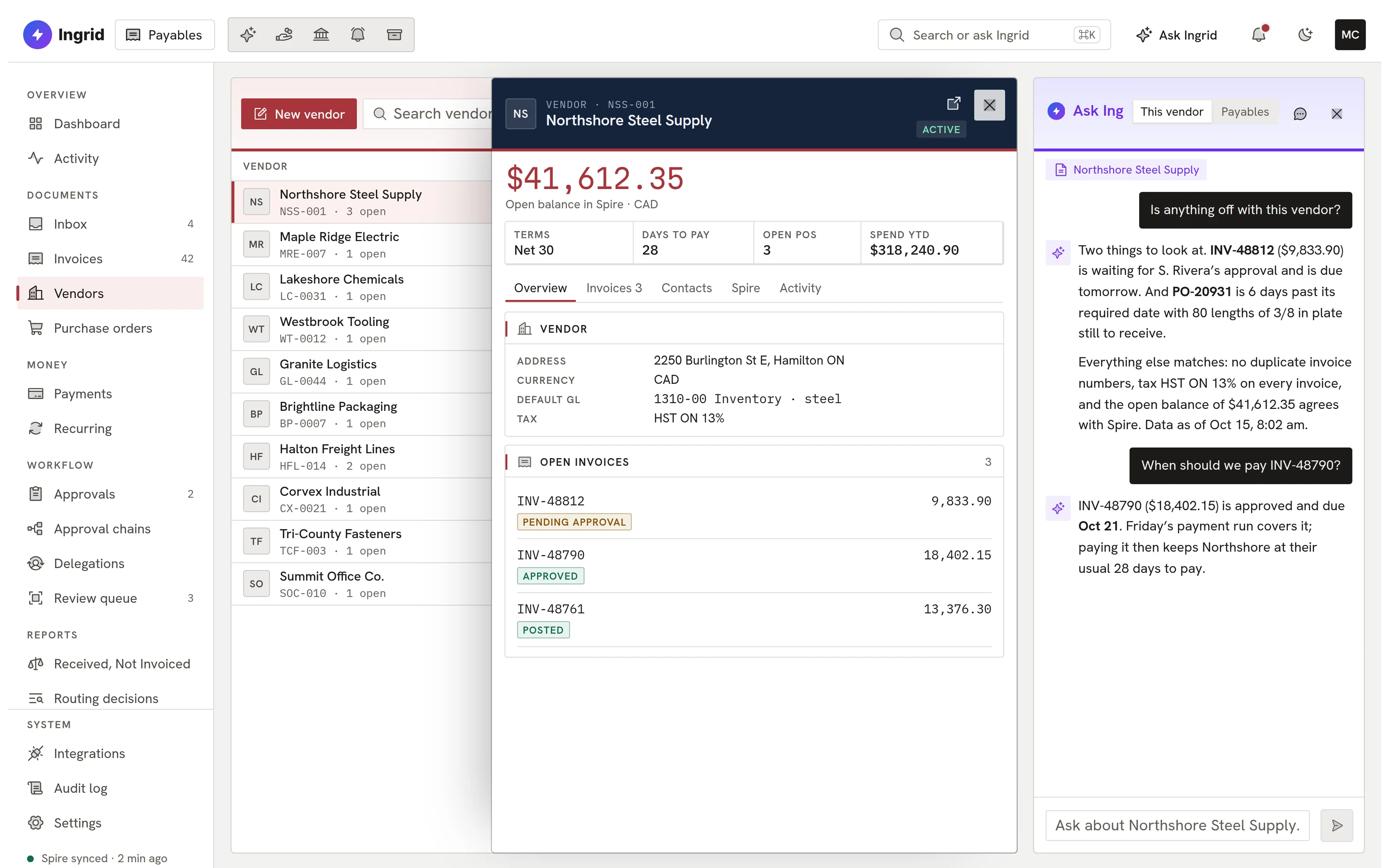
Task: Select Halton Freight Lines vendor row
Action: coord(362,457)
